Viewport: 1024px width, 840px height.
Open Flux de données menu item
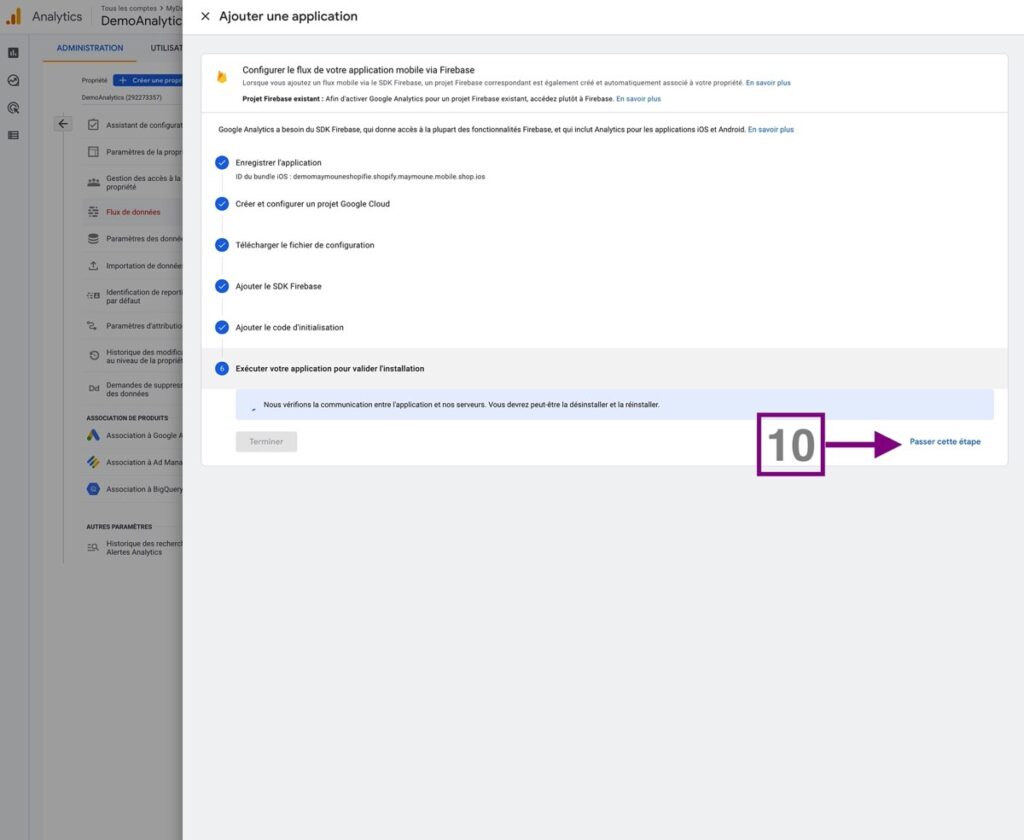[133, 212]
